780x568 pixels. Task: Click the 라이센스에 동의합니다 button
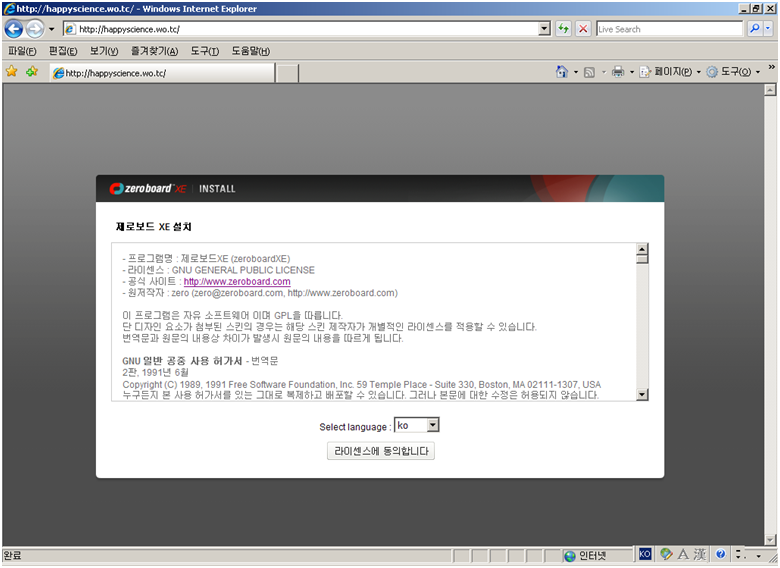381,451
